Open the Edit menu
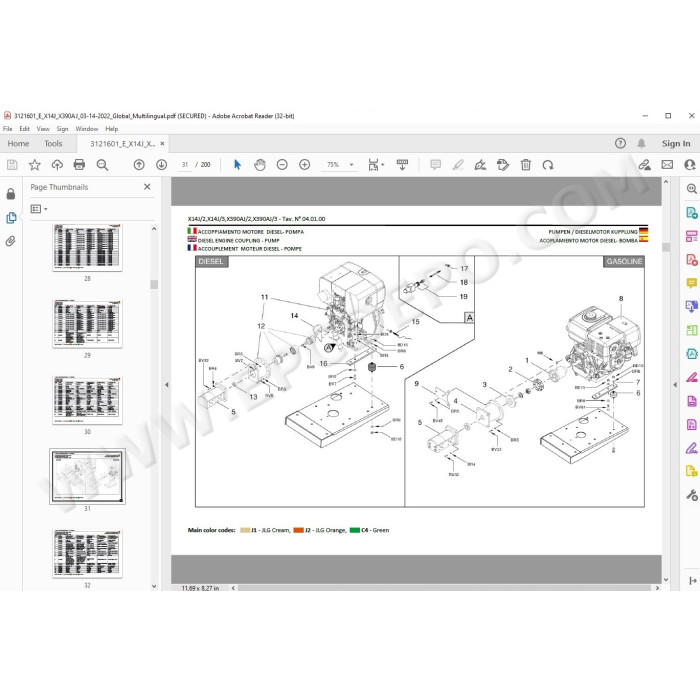The image size is (700, 700). click(x=25, y=129)
